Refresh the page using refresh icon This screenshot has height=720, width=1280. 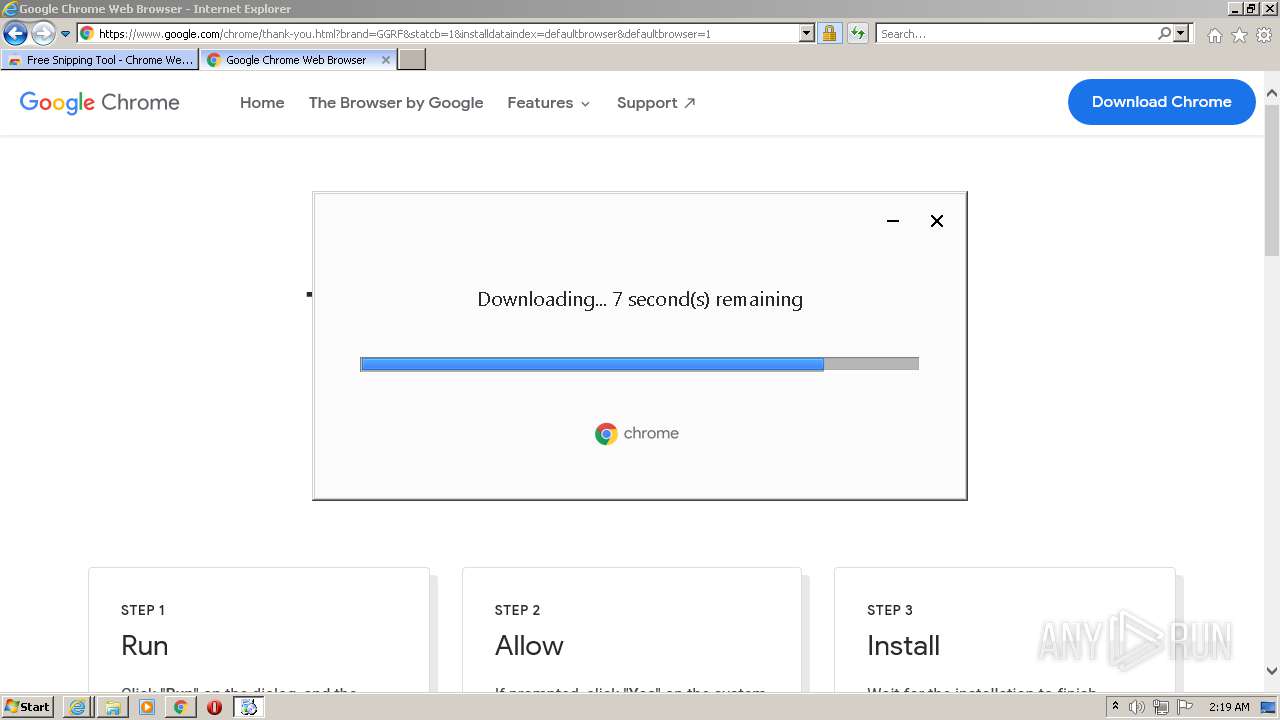(858, 34)
